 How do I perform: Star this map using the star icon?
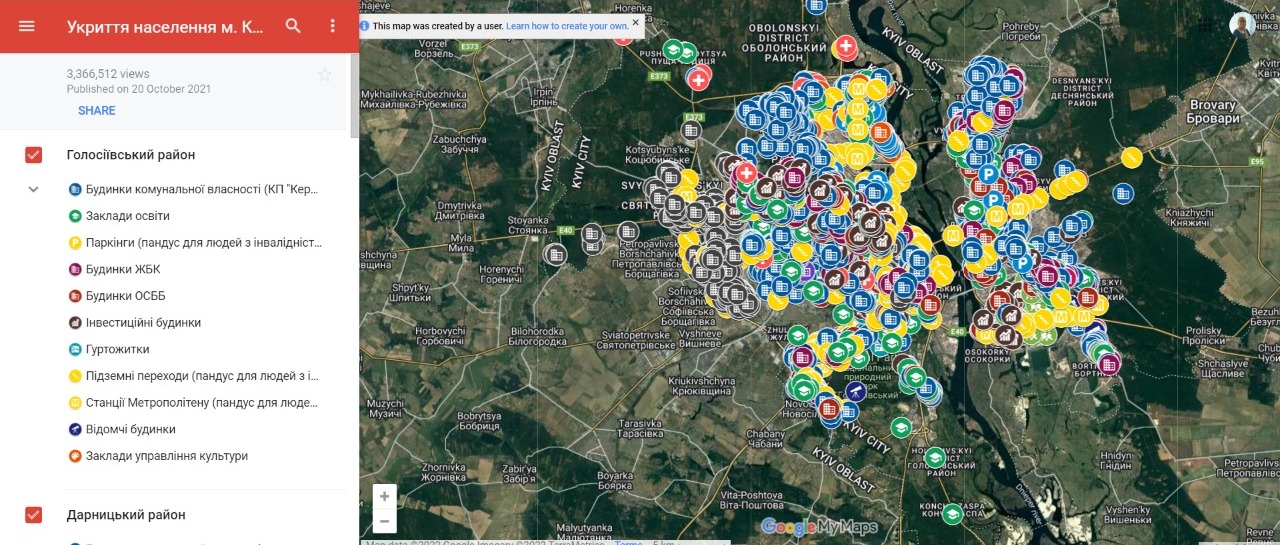pyautogui.click(x=324, y=75)
